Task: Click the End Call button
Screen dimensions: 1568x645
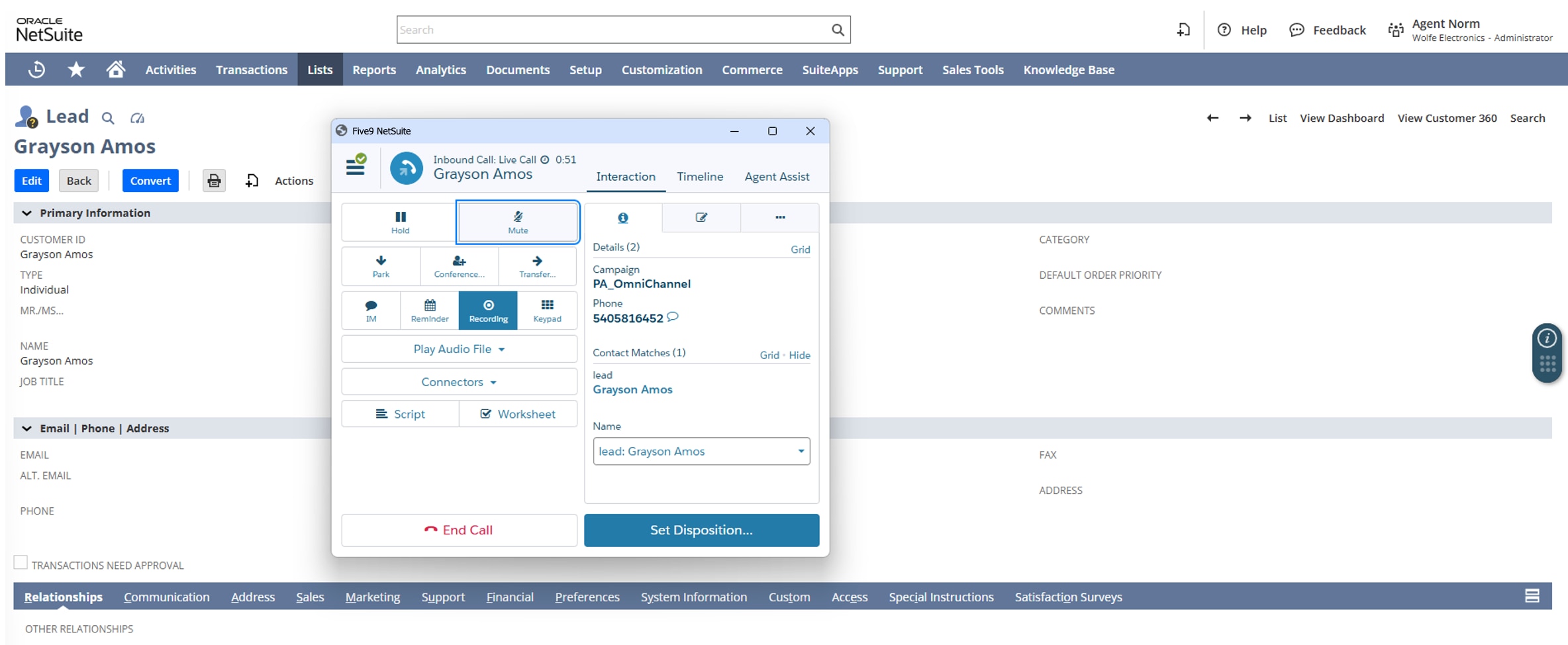Action: 459,530
